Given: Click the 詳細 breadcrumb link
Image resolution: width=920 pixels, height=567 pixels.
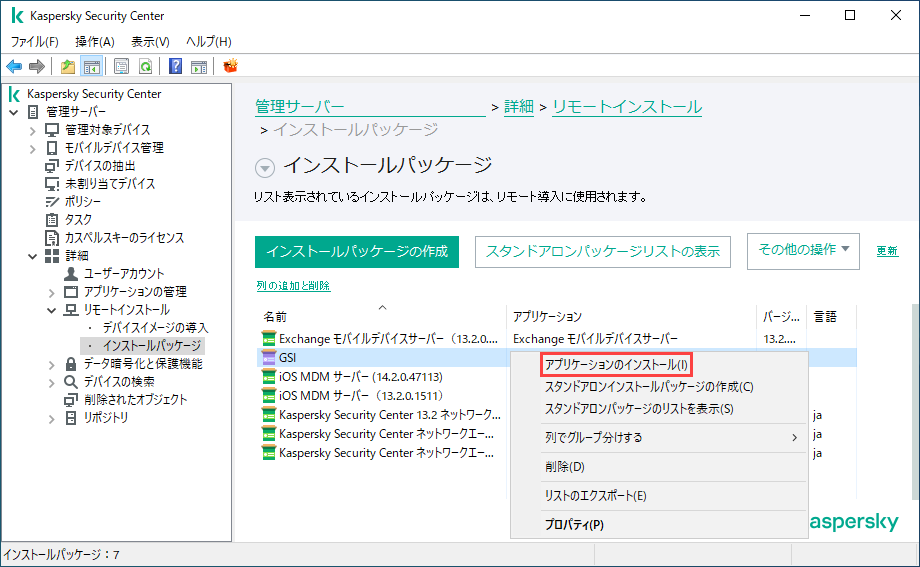Looking at the screenshot, I should click(519, 107).
